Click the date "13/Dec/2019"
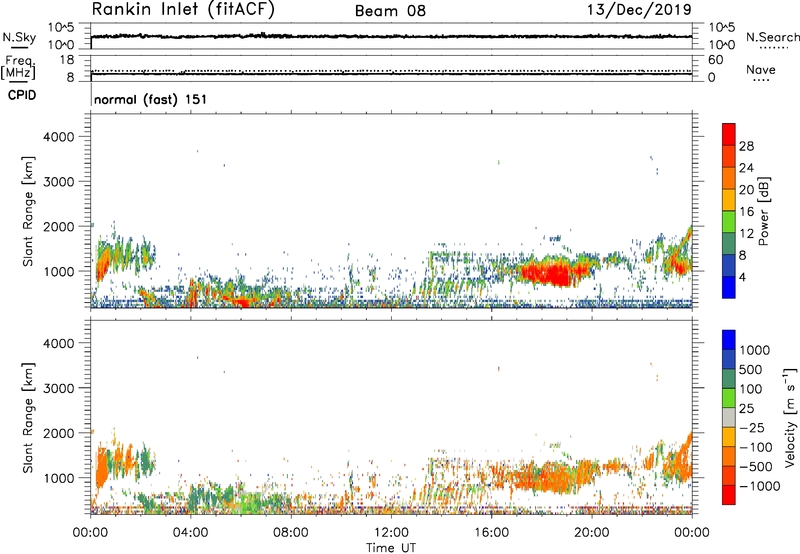Viewport: 800px width, 554px height. click(639, 10)
